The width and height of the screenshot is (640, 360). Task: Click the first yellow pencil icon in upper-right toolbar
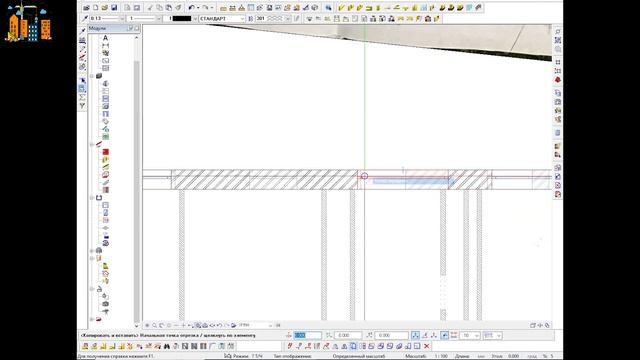[x=342, y=7]
